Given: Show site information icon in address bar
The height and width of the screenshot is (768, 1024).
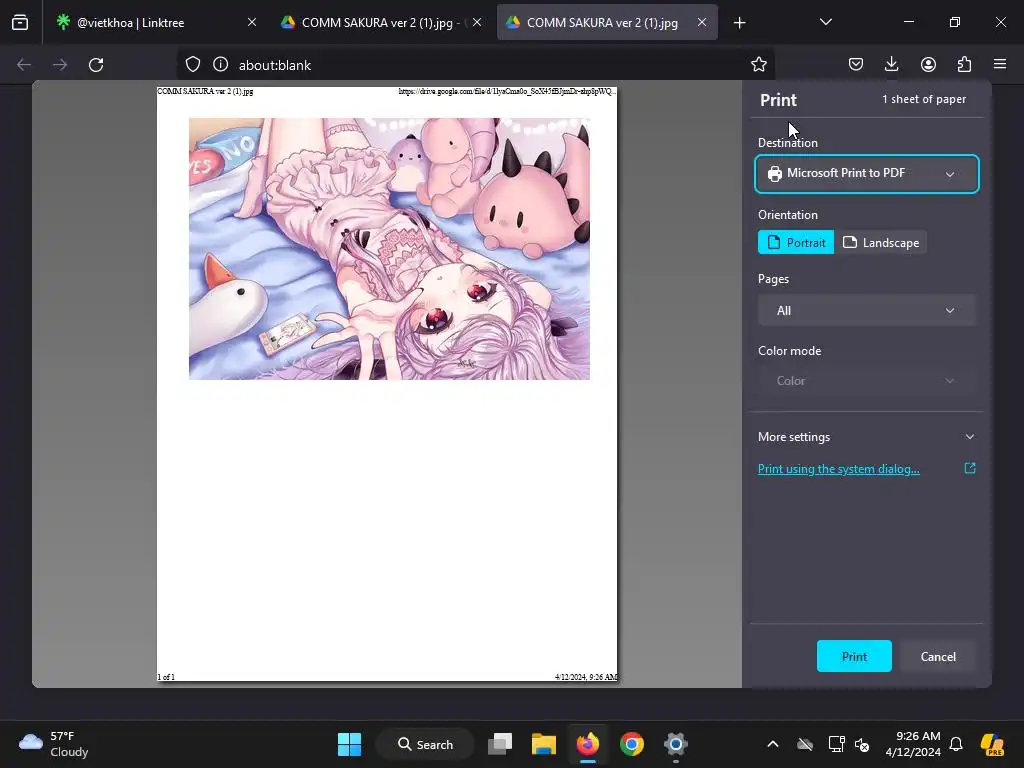Looking at the screenshot, I should [221, 64].
